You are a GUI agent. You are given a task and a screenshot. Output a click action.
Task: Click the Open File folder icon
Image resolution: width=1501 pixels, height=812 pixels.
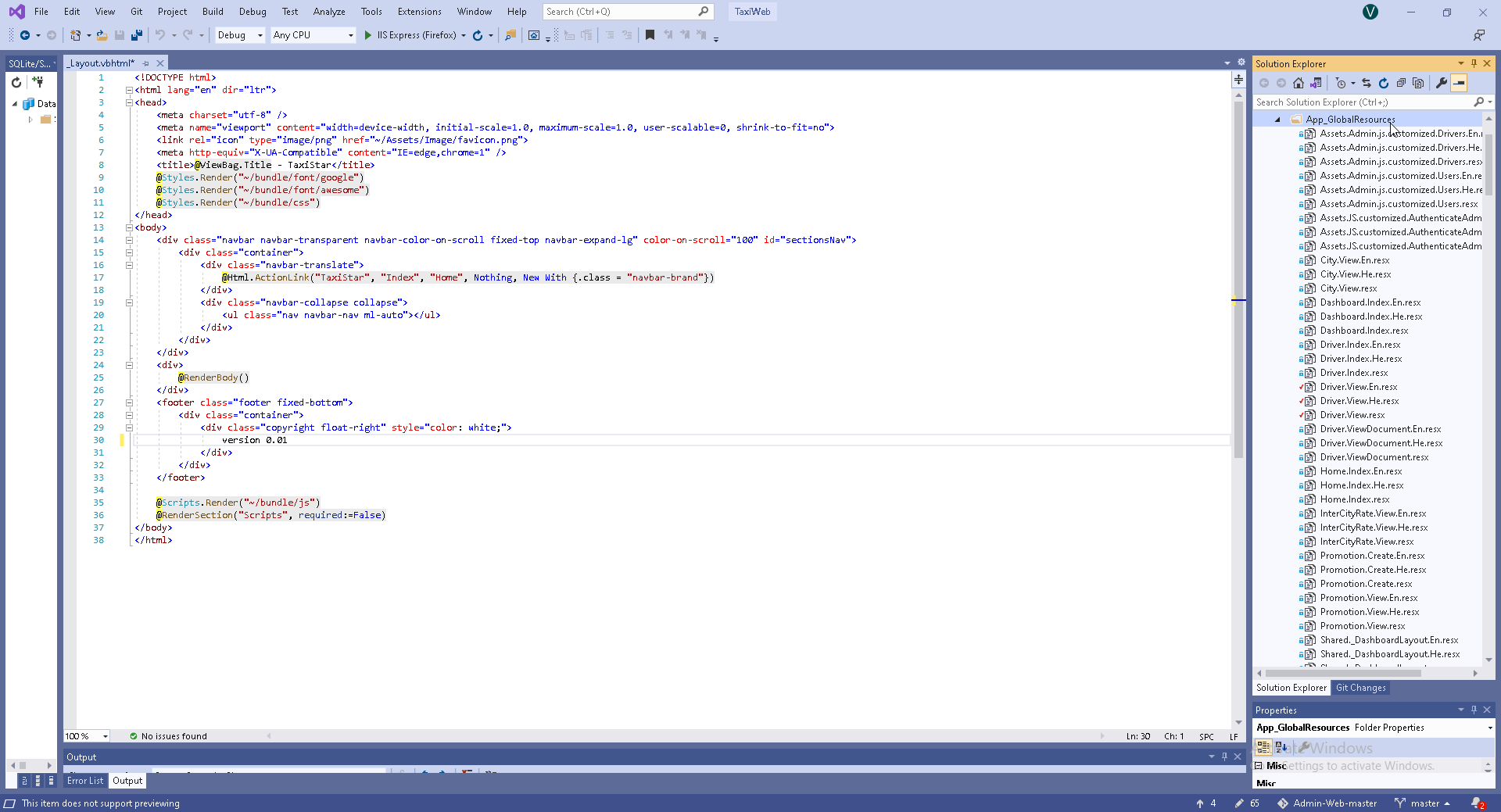tap(102, 35)
